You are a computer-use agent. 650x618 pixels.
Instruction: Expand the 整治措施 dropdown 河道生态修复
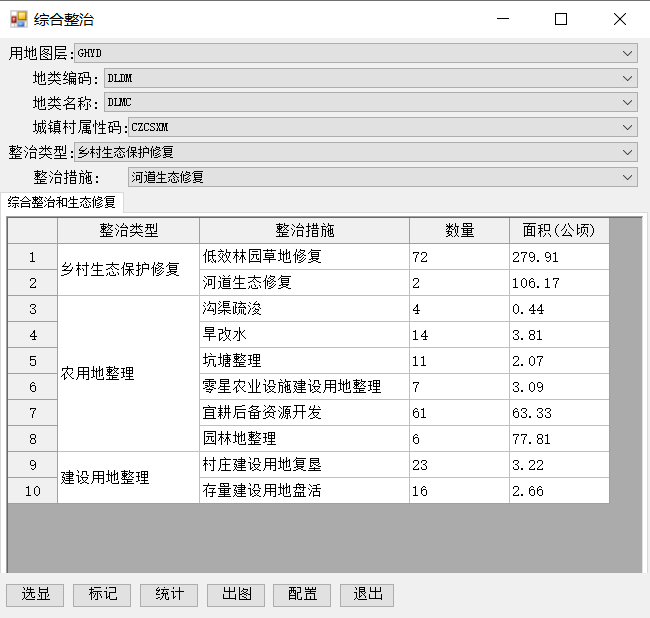click(383, 177)
